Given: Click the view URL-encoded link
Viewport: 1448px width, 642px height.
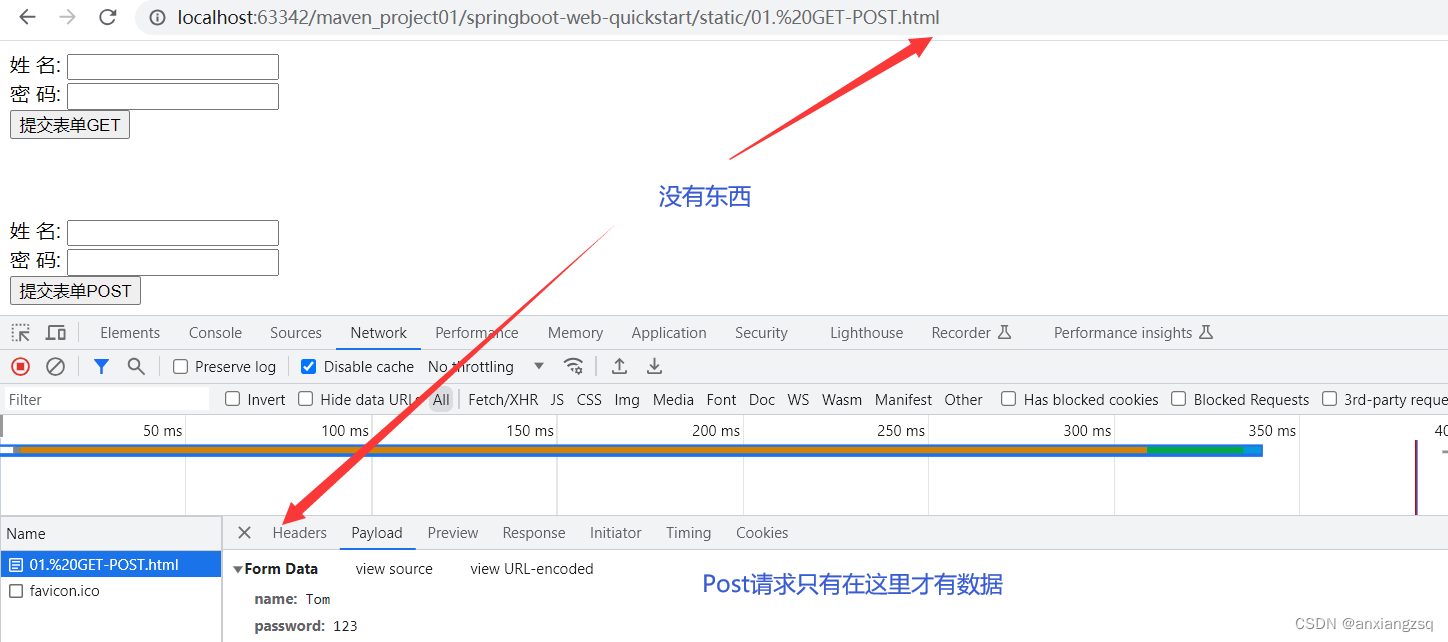Looking at the screenshot, I should point(531,568).
